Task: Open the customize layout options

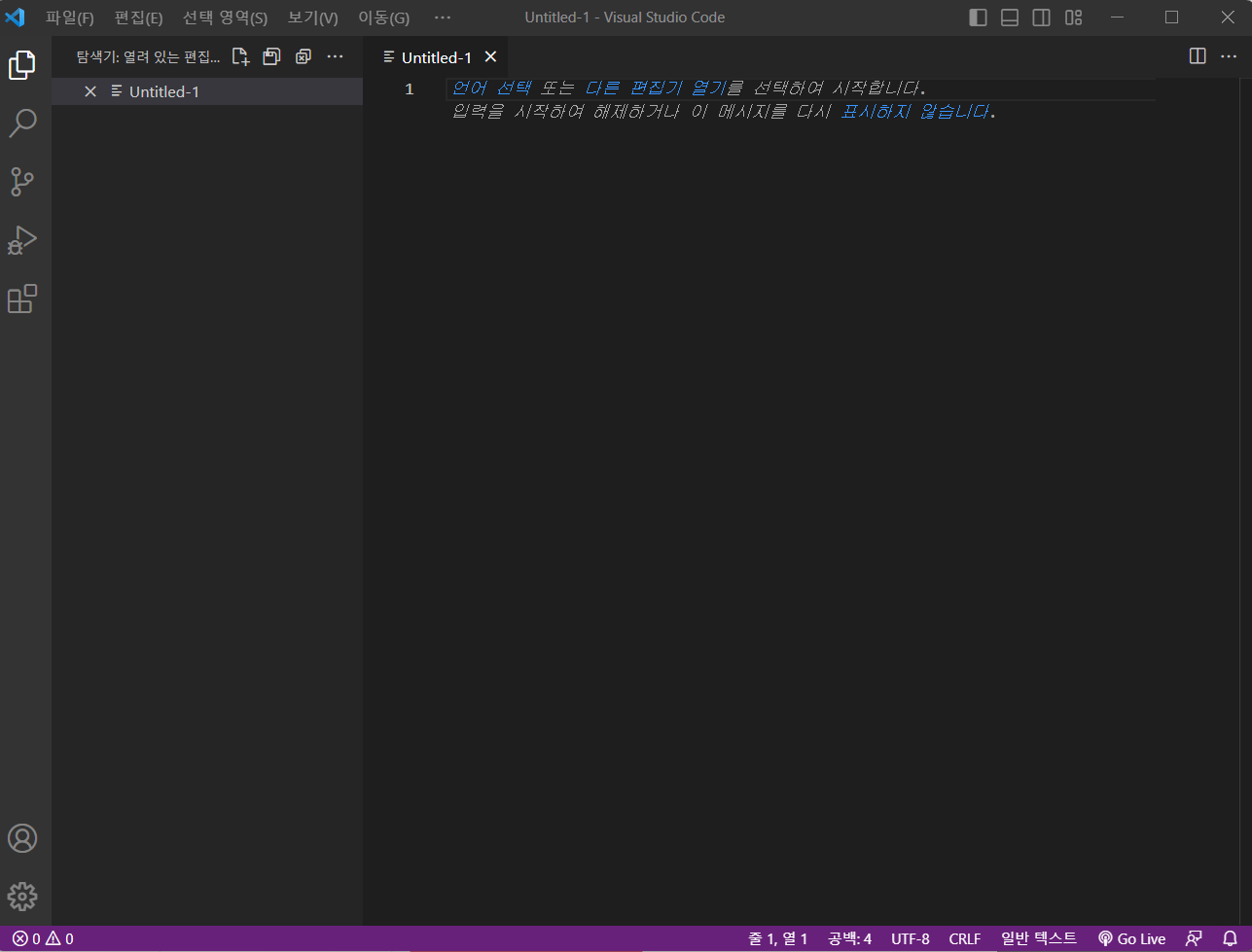Action: coord(1073,18)
